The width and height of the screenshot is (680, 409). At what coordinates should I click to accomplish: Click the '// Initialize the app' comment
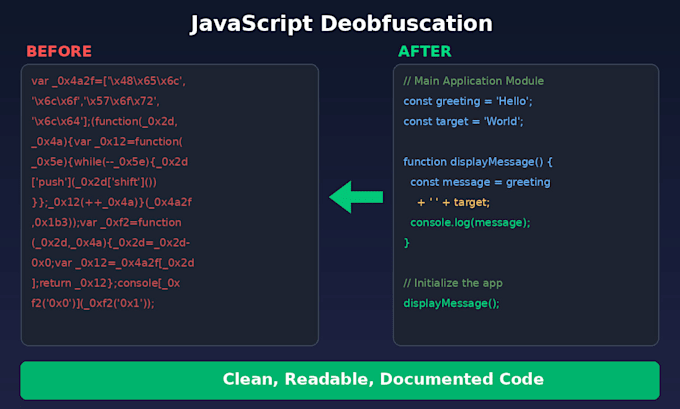(x=453, y=283)
